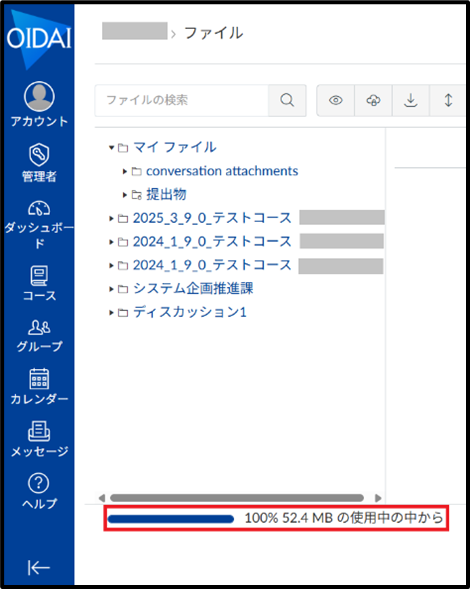Open the ヘルプ help menu
Image resolution: width=470 pixels, height=589 pixels.
coord(39,491)
